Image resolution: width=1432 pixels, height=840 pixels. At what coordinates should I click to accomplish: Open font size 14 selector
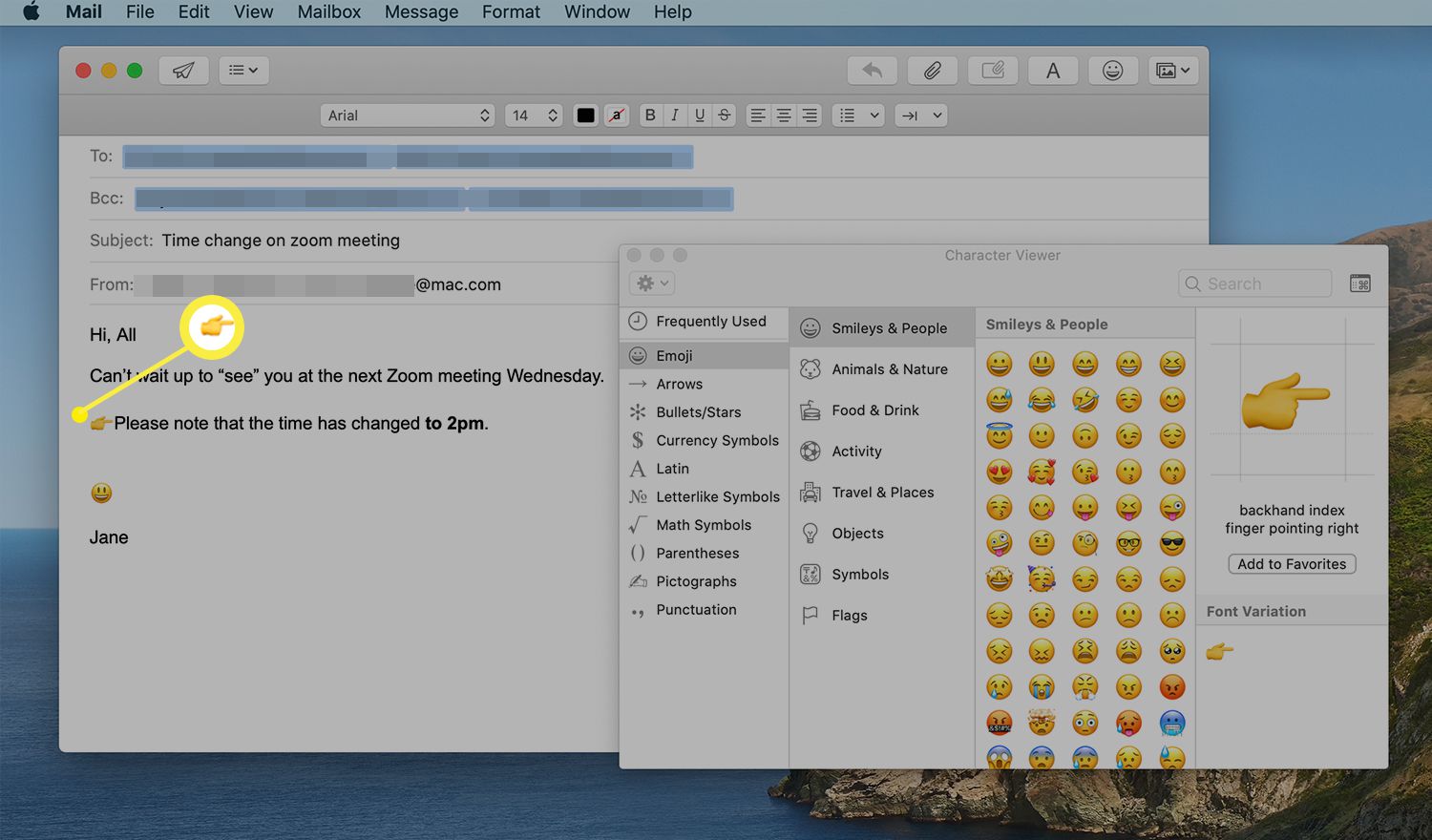pyautogui.click(x=533, y=115)
